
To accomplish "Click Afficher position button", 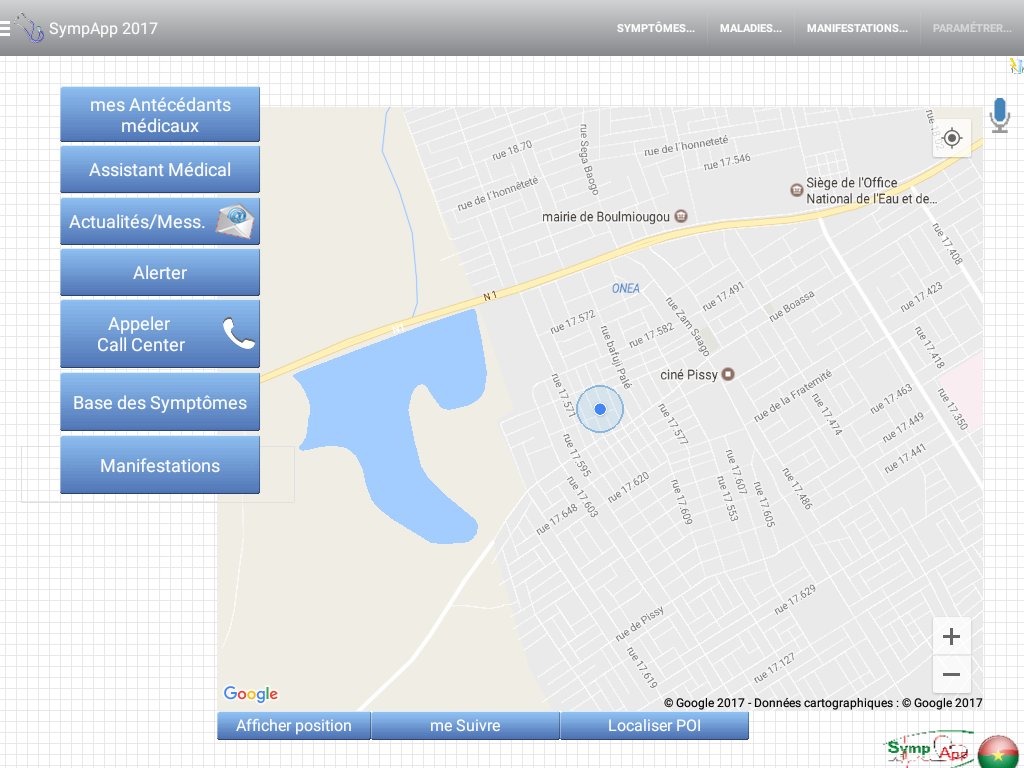I will [294, 726].
